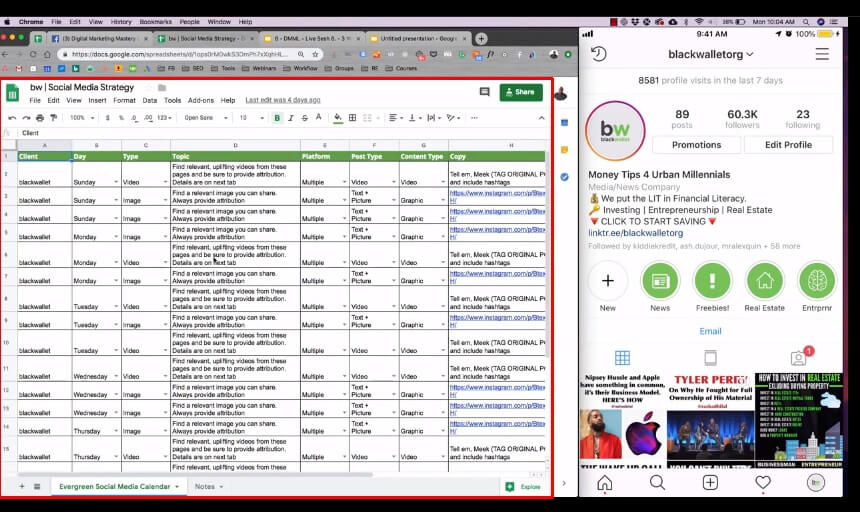Click the redo arrow in Sheets toolbar
Screen dimensions: 860x512
tap(26, 118)
